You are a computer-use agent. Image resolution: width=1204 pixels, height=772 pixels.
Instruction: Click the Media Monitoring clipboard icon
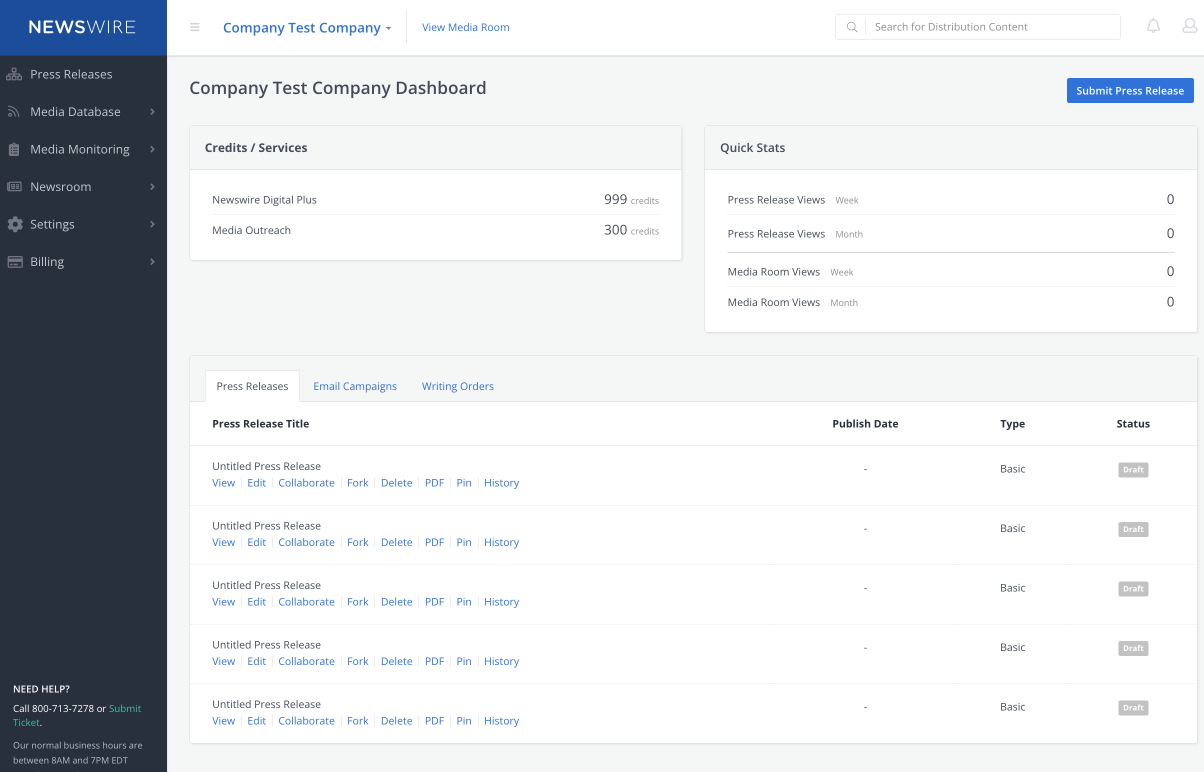pyautogui.click(x=14, y=149)
